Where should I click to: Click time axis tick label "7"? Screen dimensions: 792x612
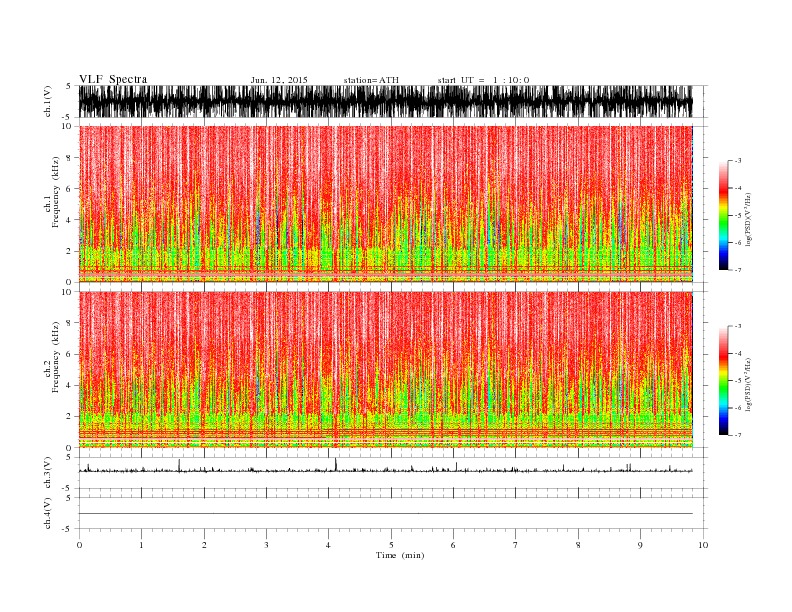[x=515, y=545]
